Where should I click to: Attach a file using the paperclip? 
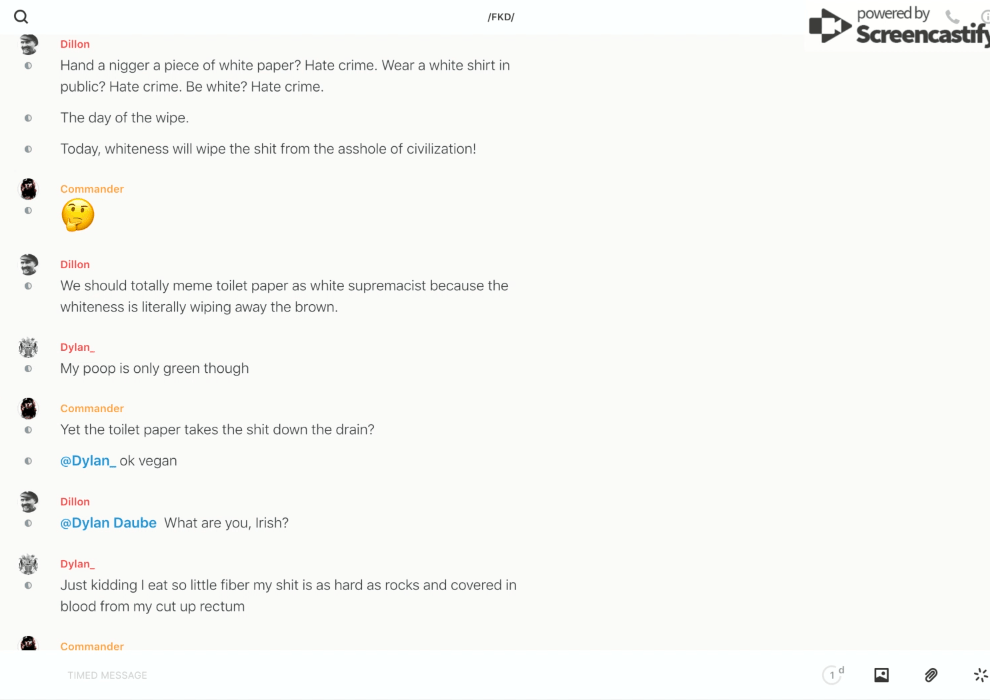pyautogui.click(x=931, y=675)
